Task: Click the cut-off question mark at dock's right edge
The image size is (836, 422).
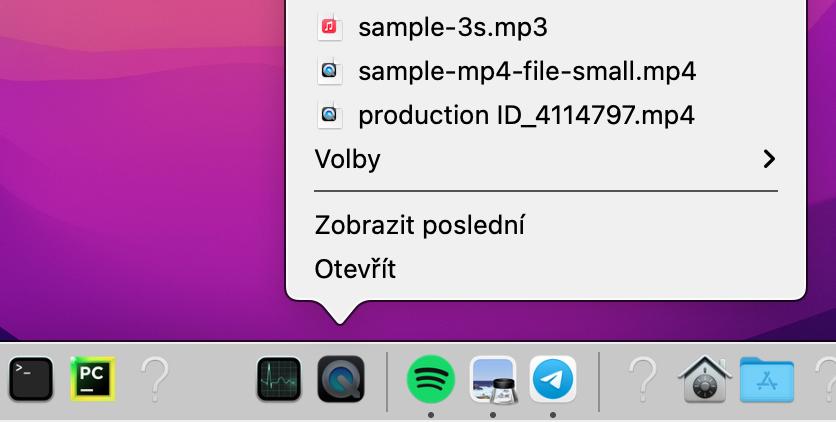Action: point(826,380)
